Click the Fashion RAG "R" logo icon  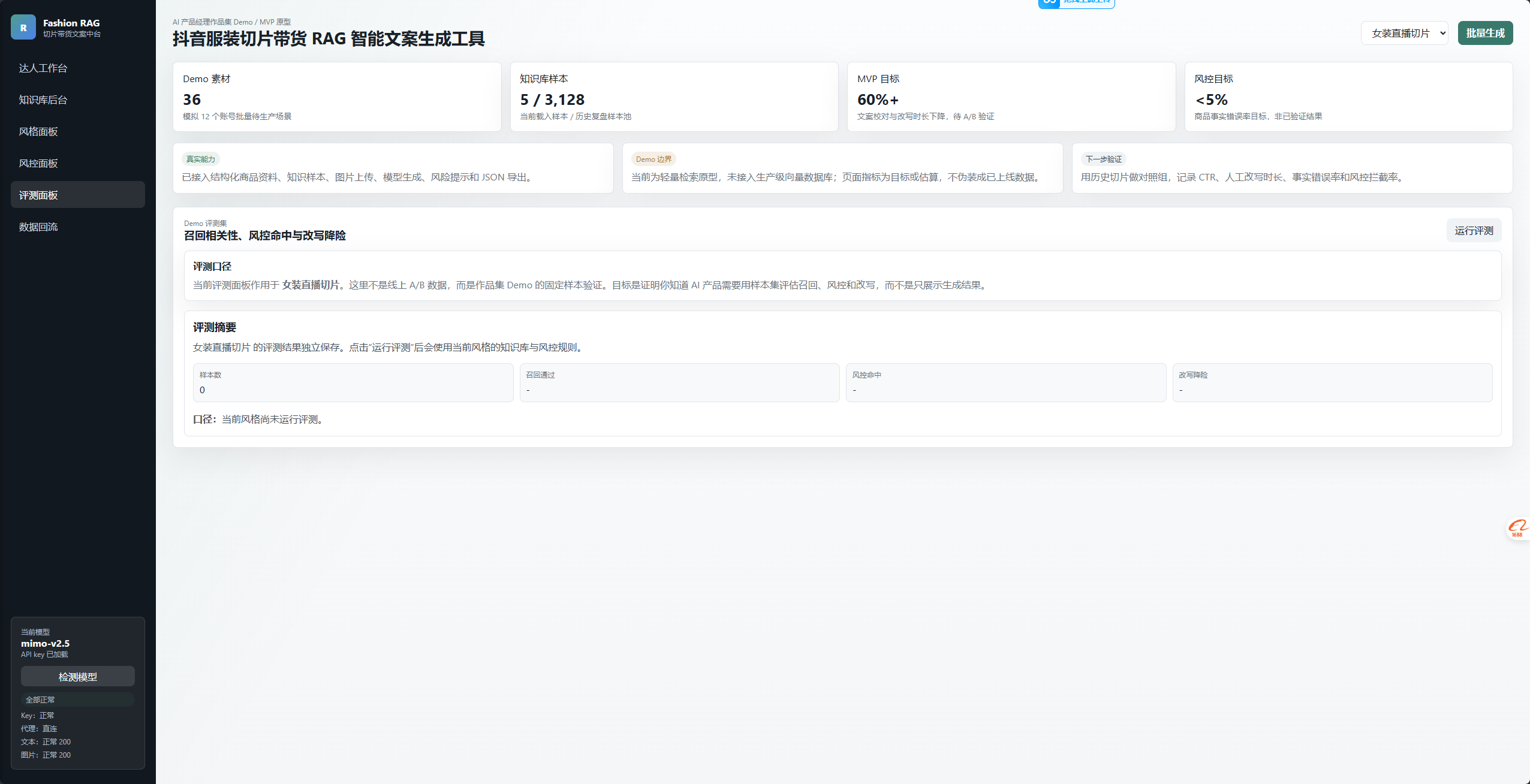tap(23, 28)
